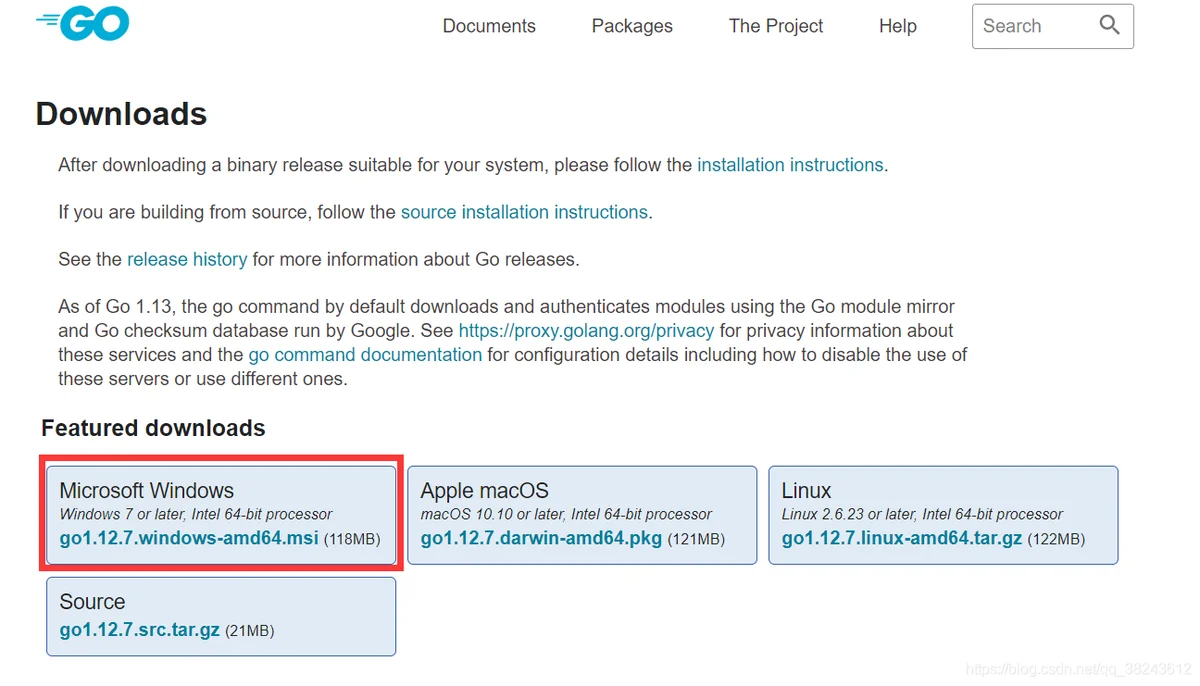The height and width of the screenshot is (686, 1200).
Task: Download go1.12.7.windows-amd64.msi
Action: coord(189,538)
